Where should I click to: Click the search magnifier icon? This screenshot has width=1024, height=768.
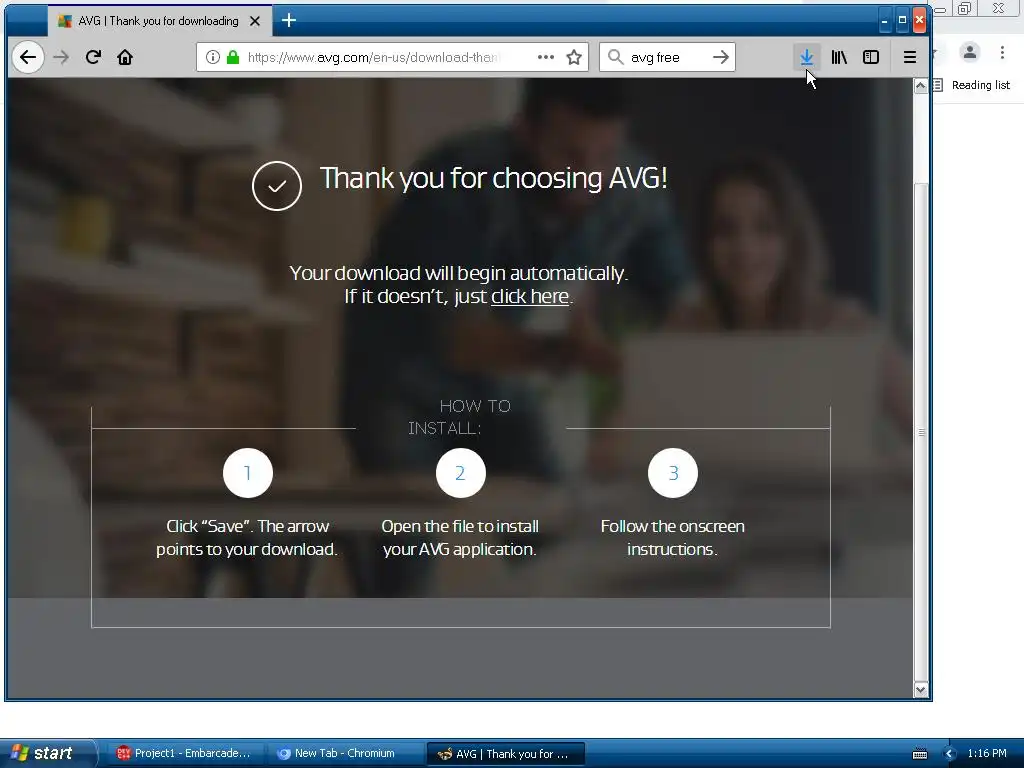point(615,57)
